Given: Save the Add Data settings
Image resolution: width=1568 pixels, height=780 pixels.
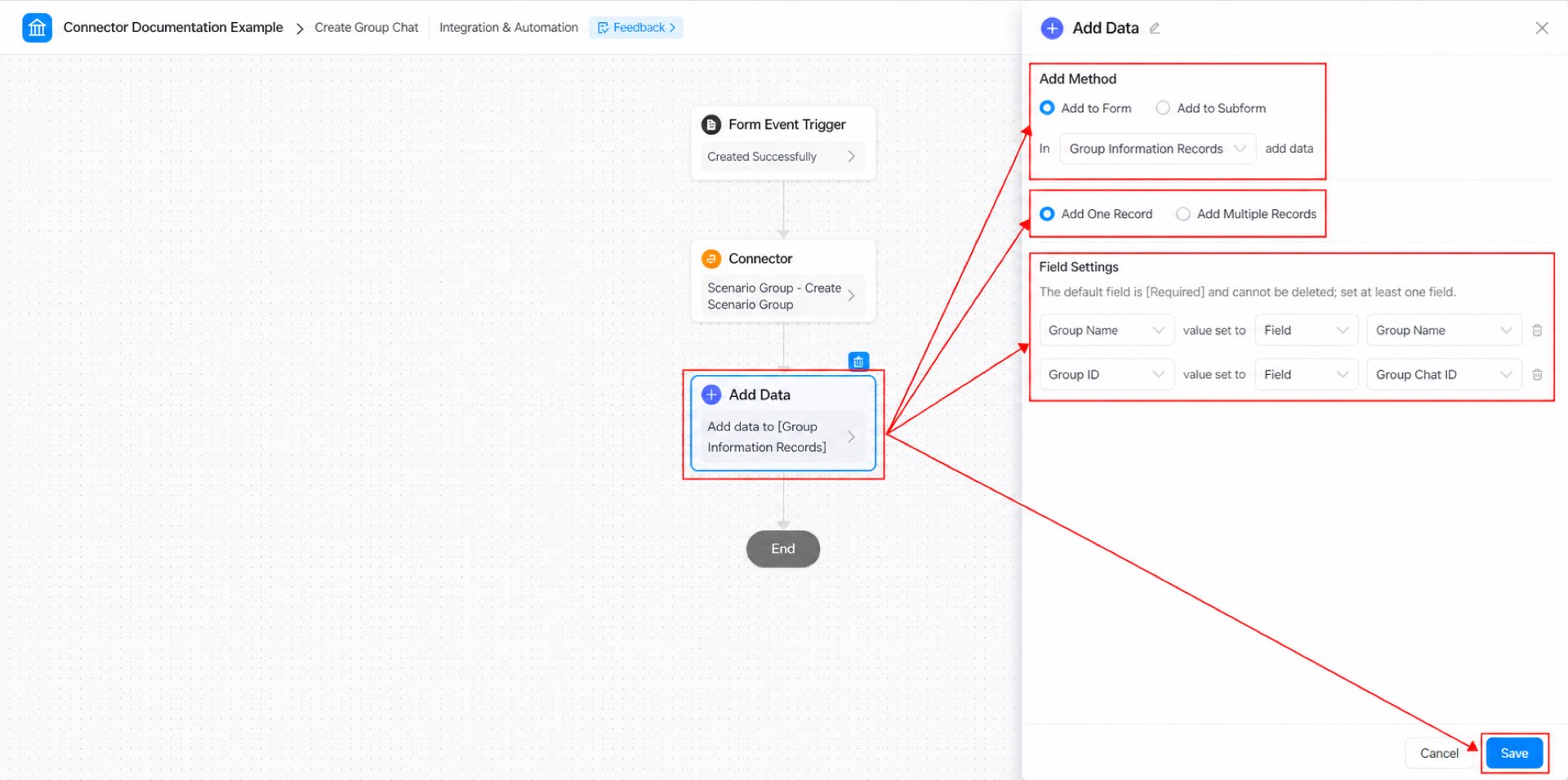Looking at the screenshot, I should coord(1514,753).
